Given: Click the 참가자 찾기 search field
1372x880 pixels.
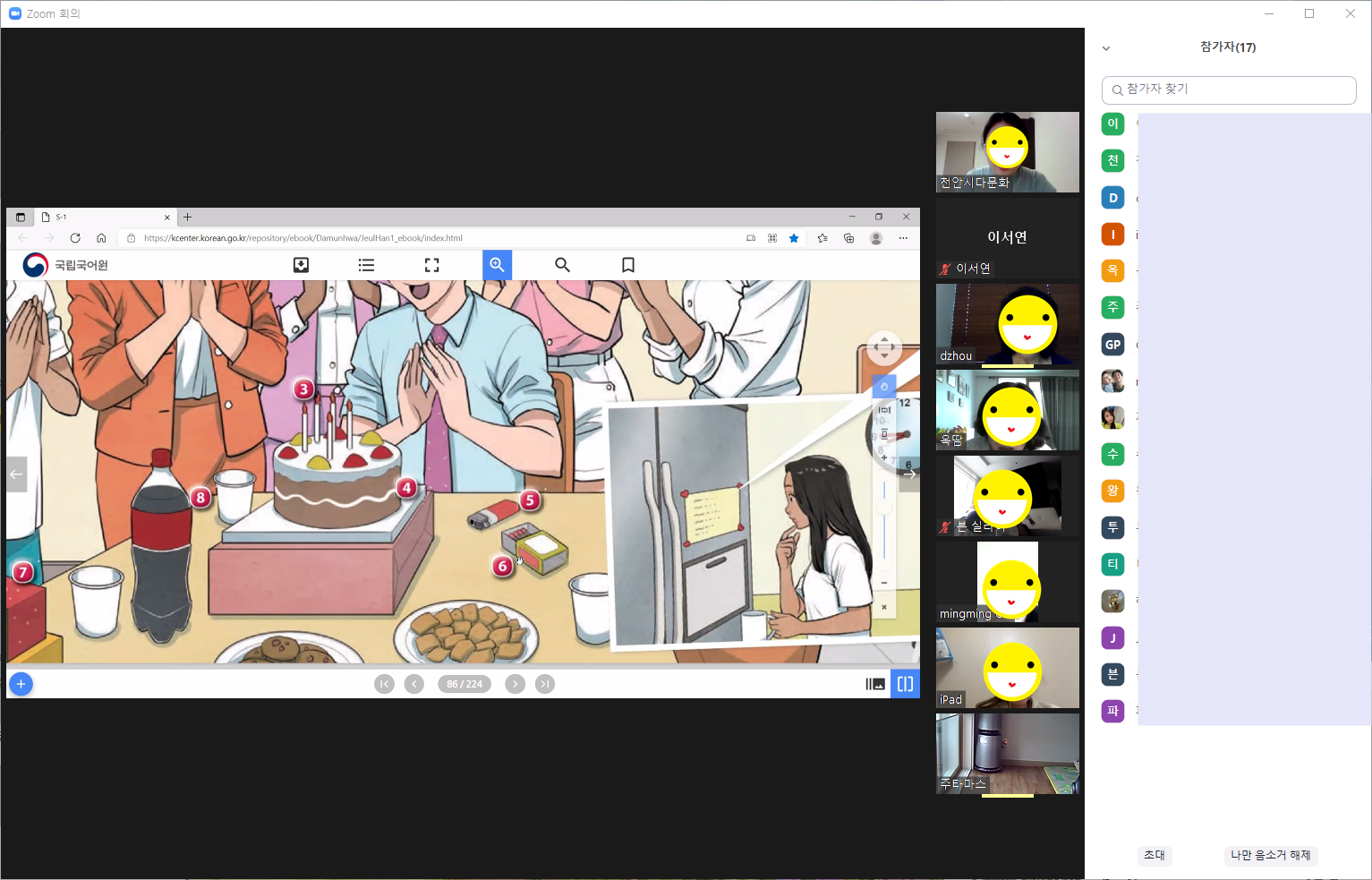Looking at the screenshot, I should pos(1229,90).
